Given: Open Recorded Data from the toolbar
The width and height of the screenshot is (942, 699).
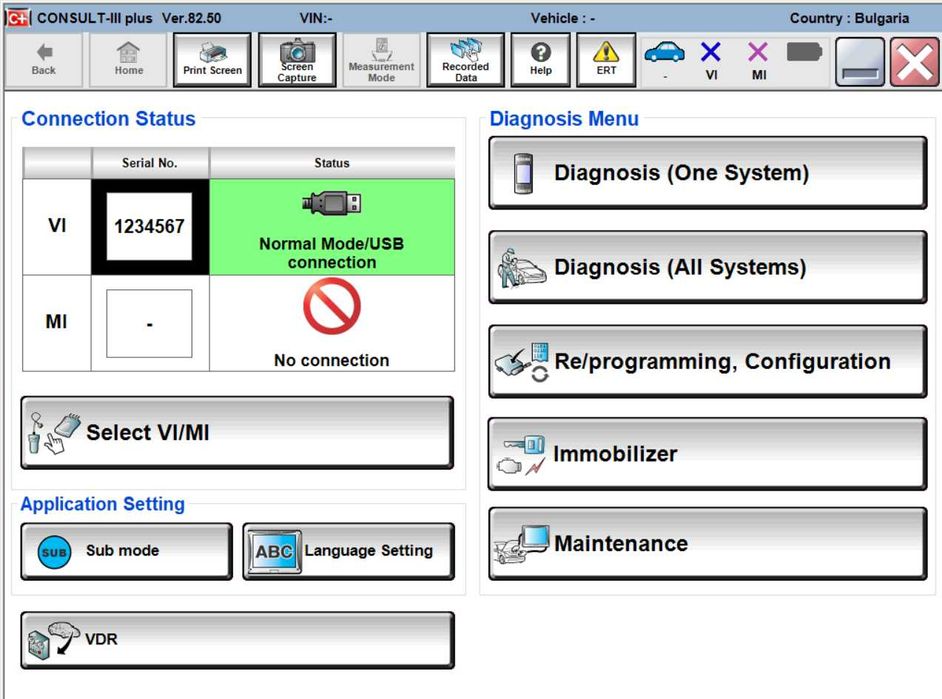Looking at the screenshot, I should tap(465, 59).
